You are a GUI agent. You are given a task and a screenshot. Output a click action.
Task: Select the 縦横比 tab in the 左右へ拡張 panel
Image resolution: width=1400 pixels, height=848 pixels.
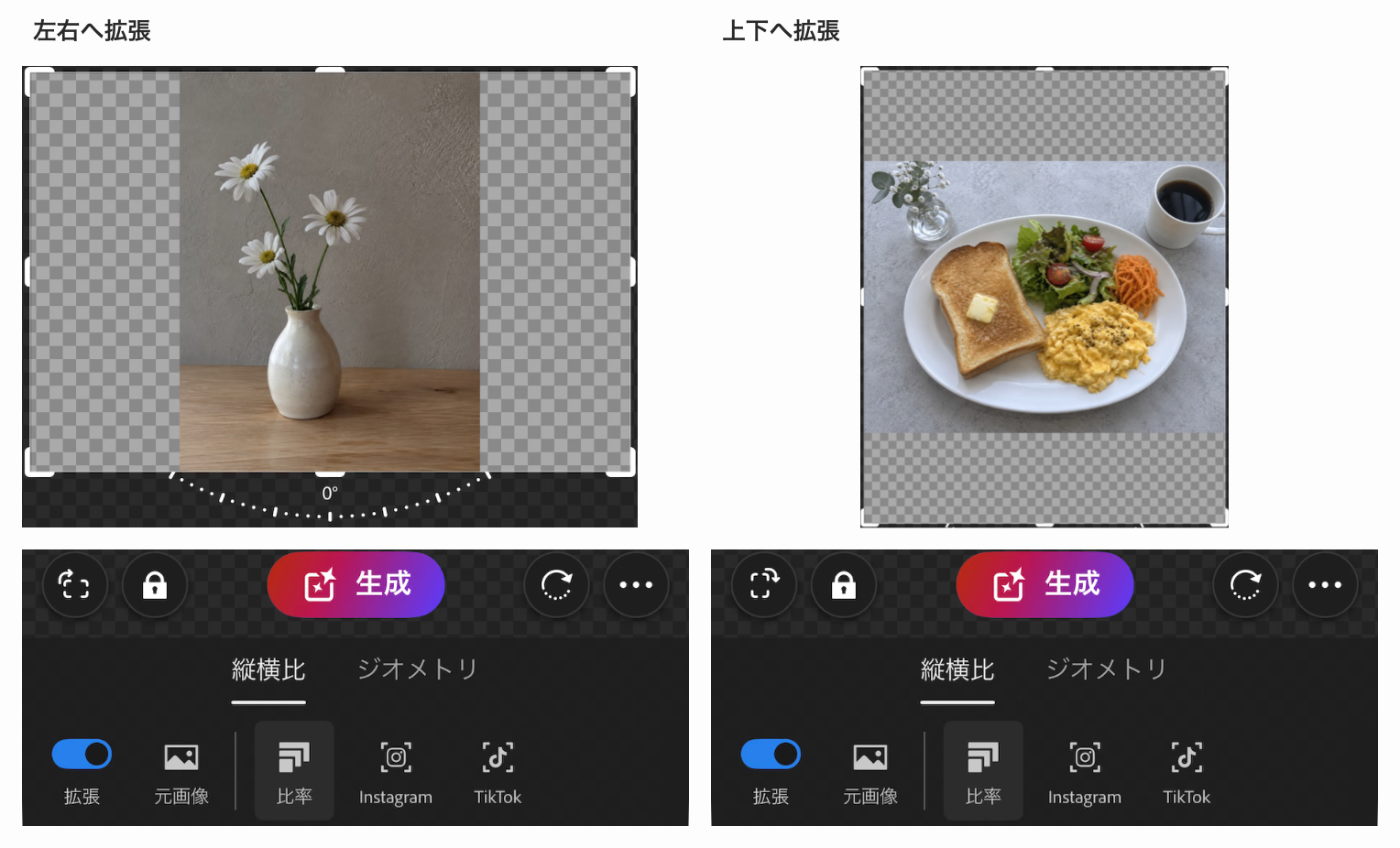pos(268,670)
